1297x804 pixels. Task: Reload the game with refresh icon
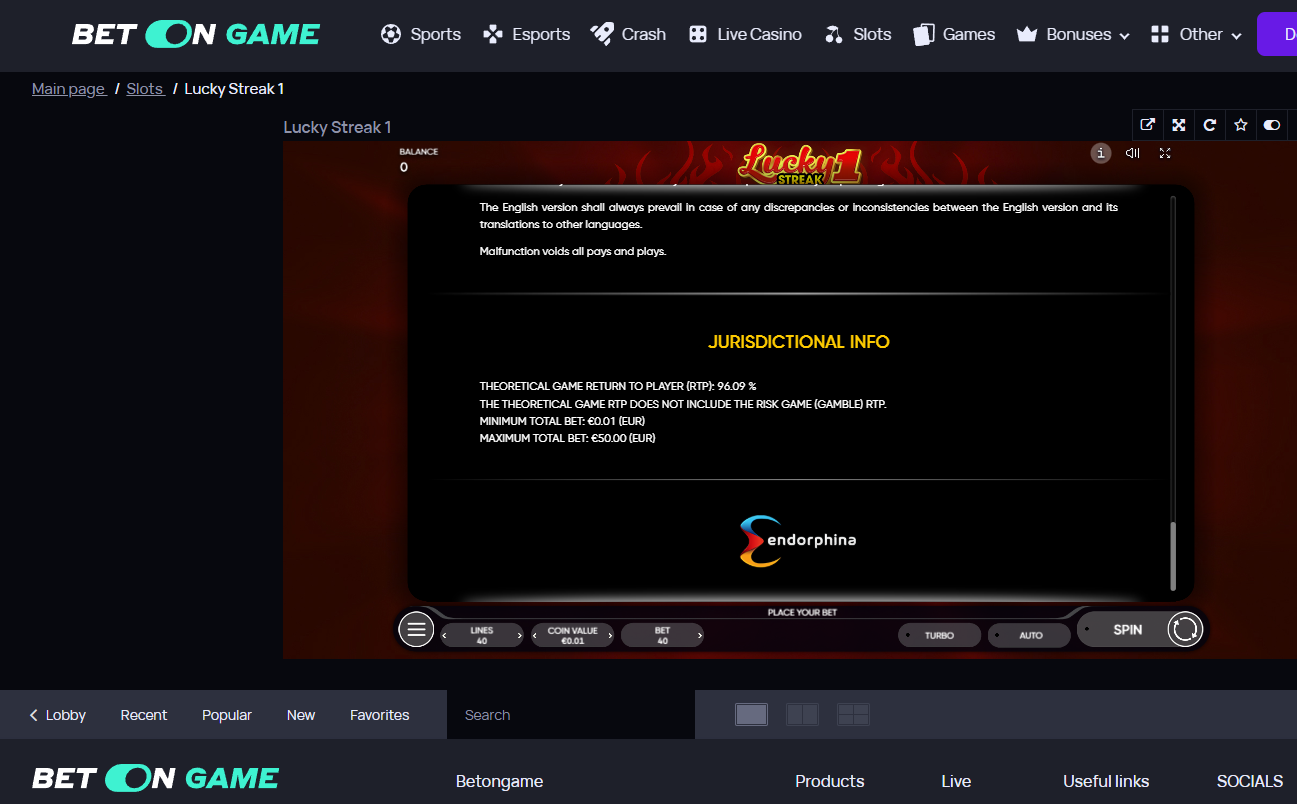[1210, 125]
